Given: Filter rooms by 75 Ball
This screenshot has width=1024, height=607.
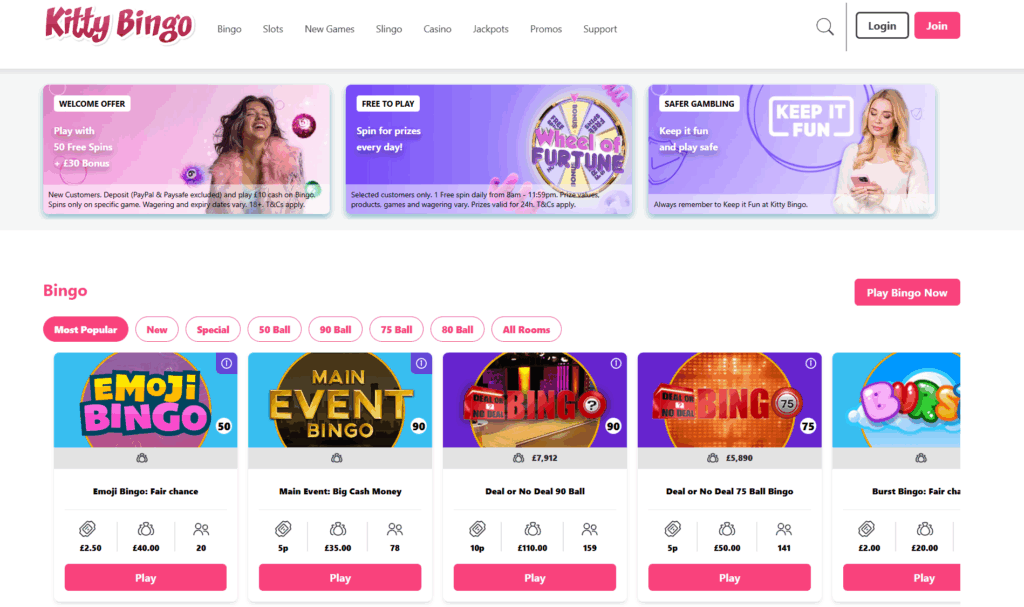Looking at the screenshot, I should pyautogui.click(x=396, y=329).
